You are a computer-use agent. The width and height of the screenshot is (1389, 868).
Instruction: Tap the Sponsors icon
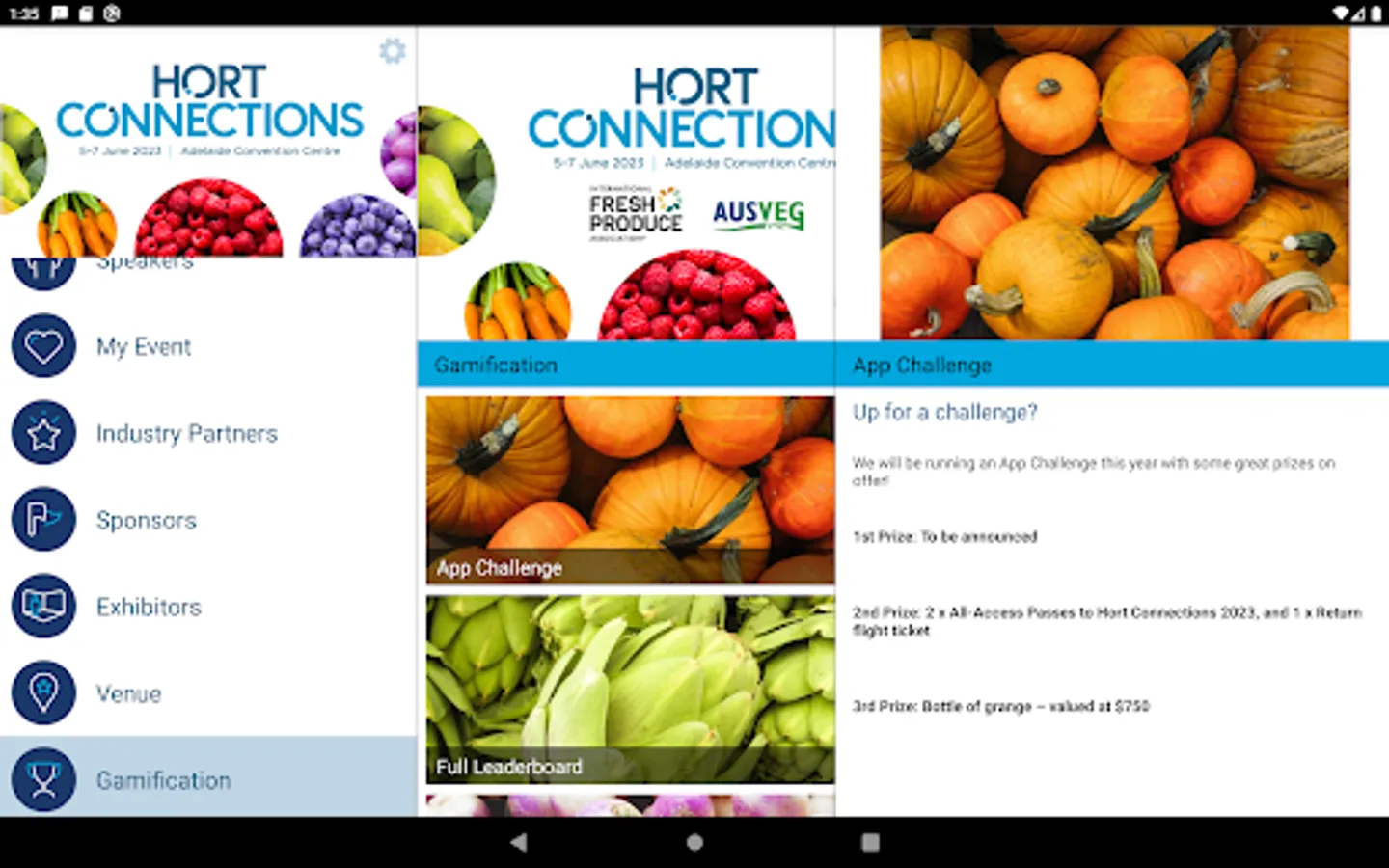(x=43, y=520)
